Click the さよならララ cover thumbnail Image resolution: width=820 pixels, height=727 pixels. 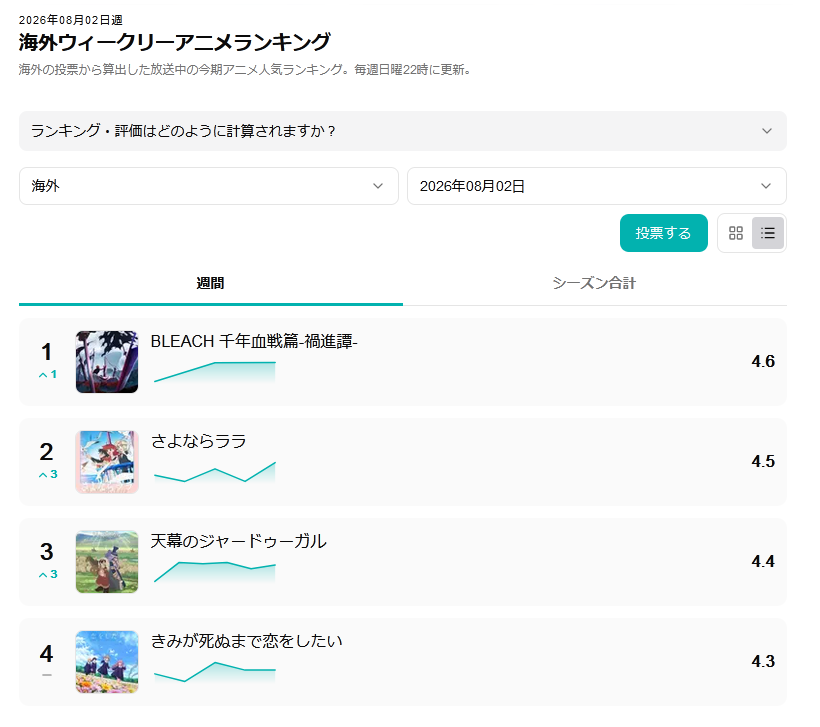(107, 462)
